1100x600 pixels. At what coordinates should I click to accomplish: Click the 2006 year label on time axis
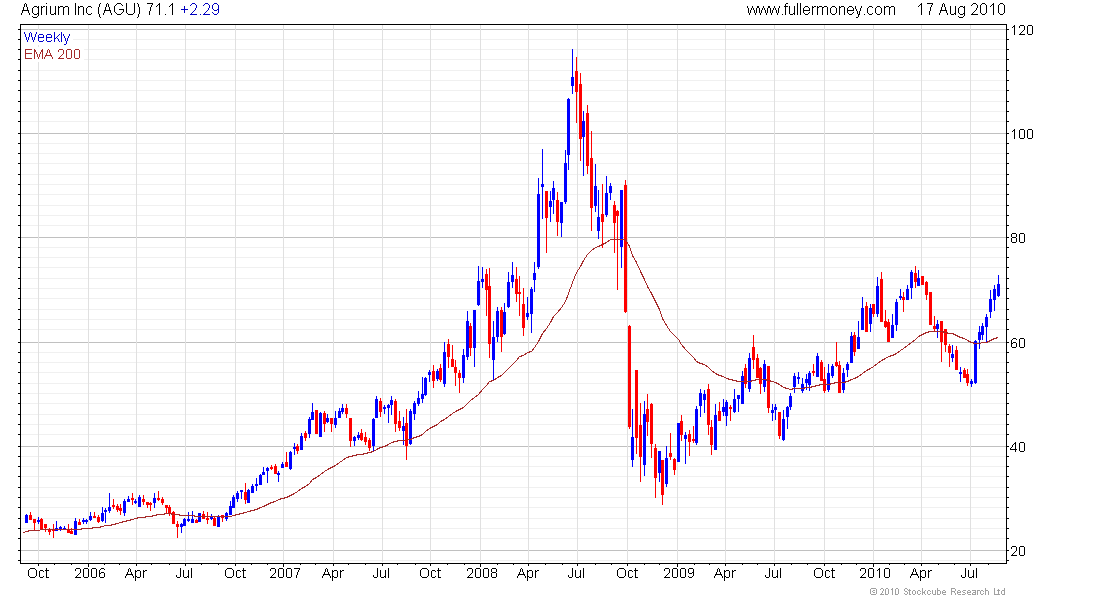pyautogui.click(x=90, y=573)
